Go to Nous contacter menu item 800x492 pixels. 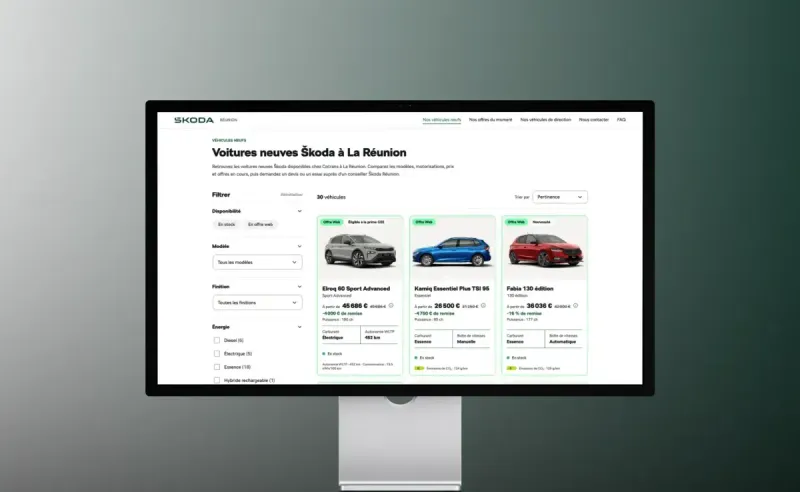(594, 120)
